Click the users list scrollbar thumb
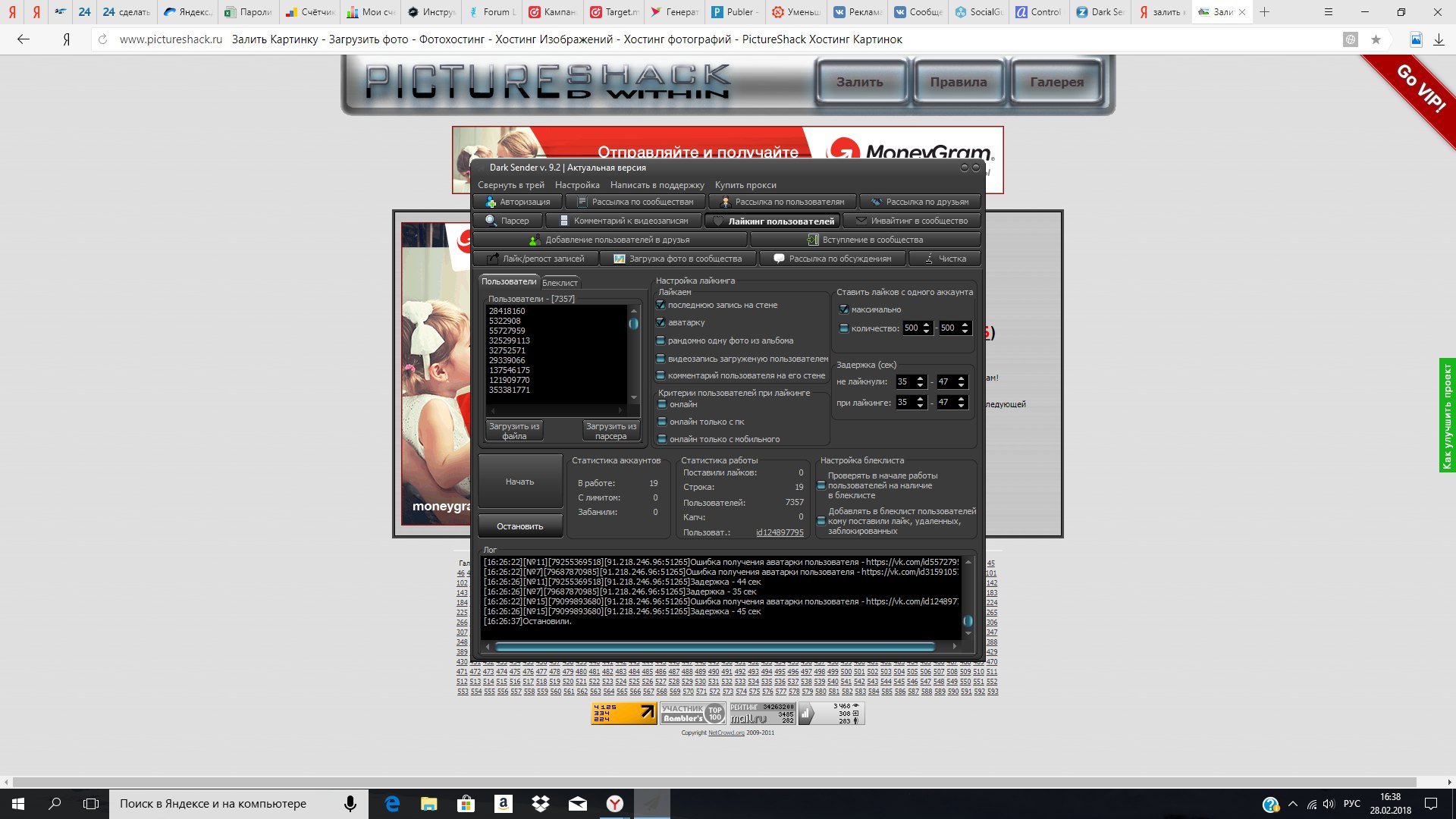Screen dimensions: 1456x819 (x=634, y=324)
